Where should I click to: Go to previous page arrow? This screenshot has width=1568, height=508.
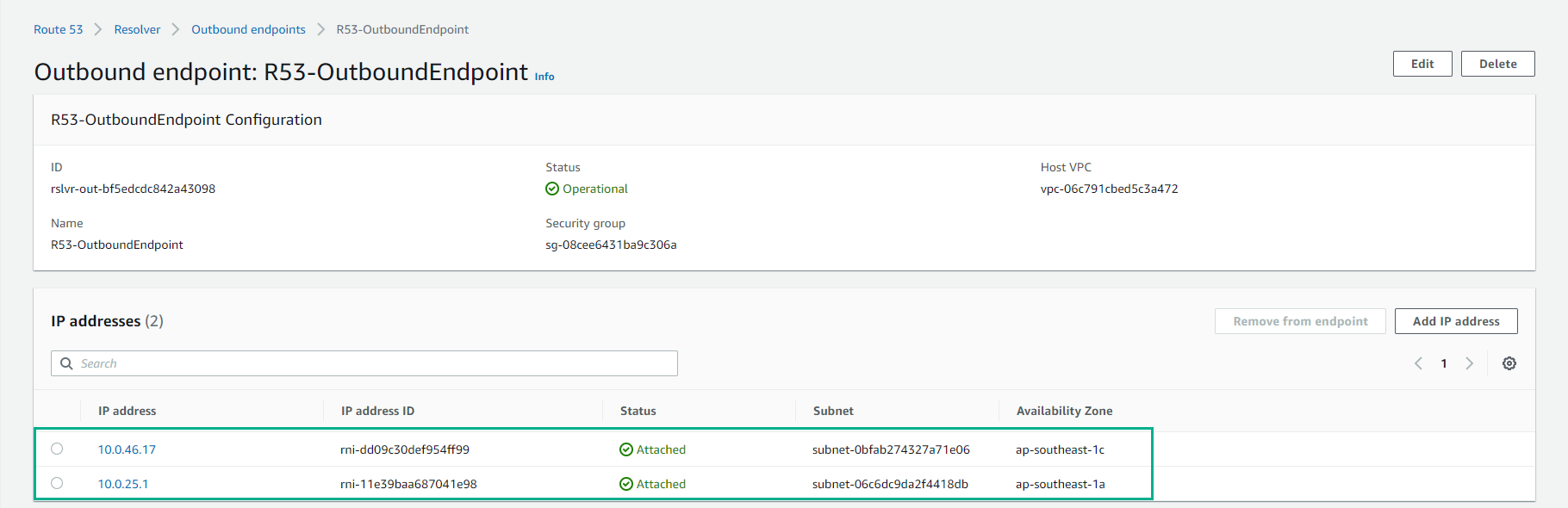pos(1418,363)
